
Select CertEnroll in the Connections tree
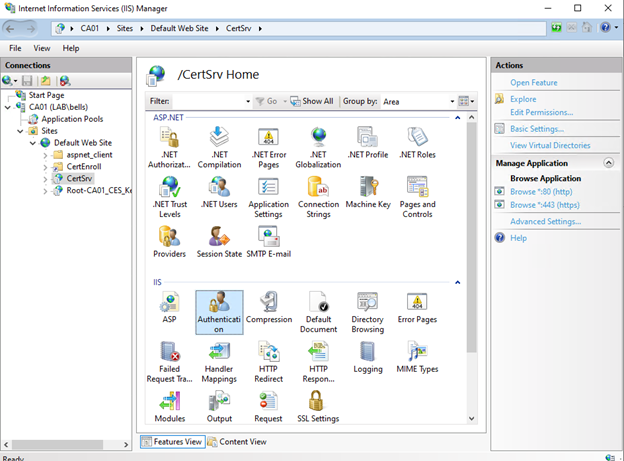tap(84, 166)
